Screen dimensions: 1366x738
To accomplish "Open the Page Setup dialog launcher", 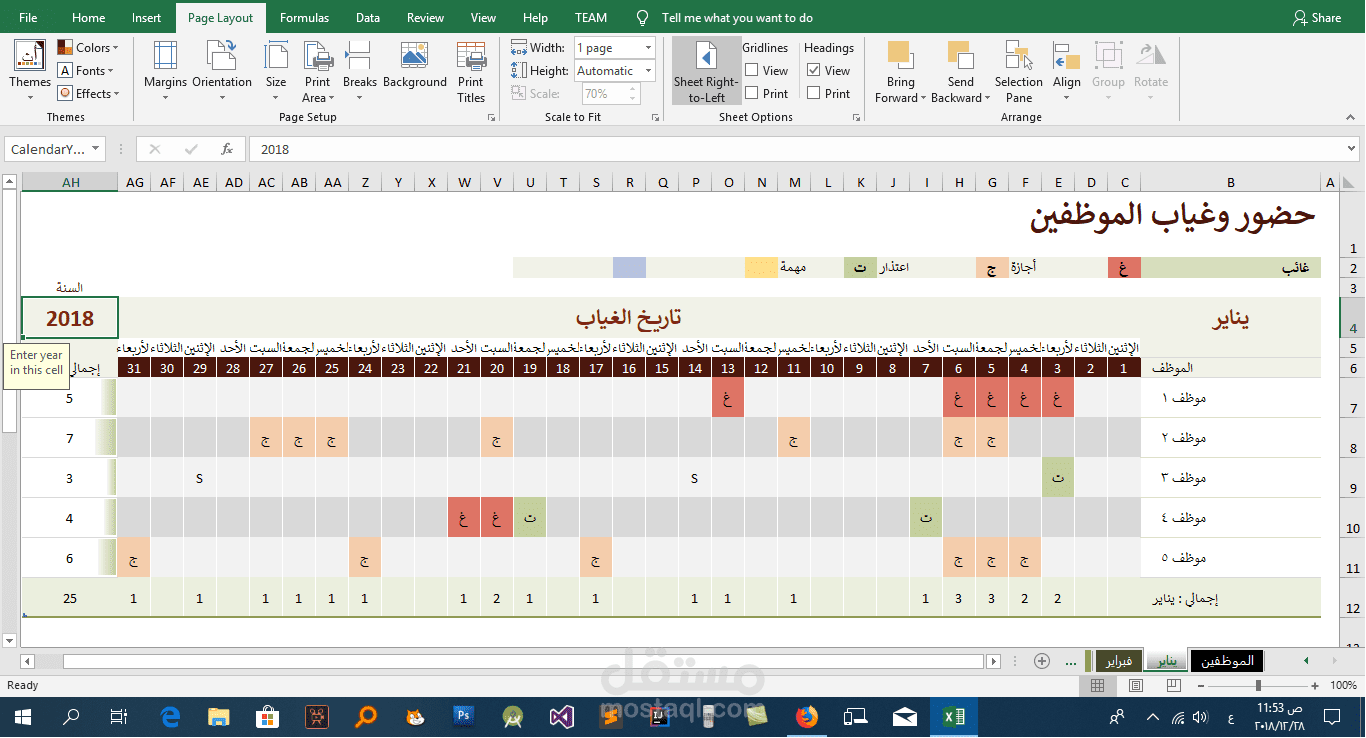I will (491, 118).
